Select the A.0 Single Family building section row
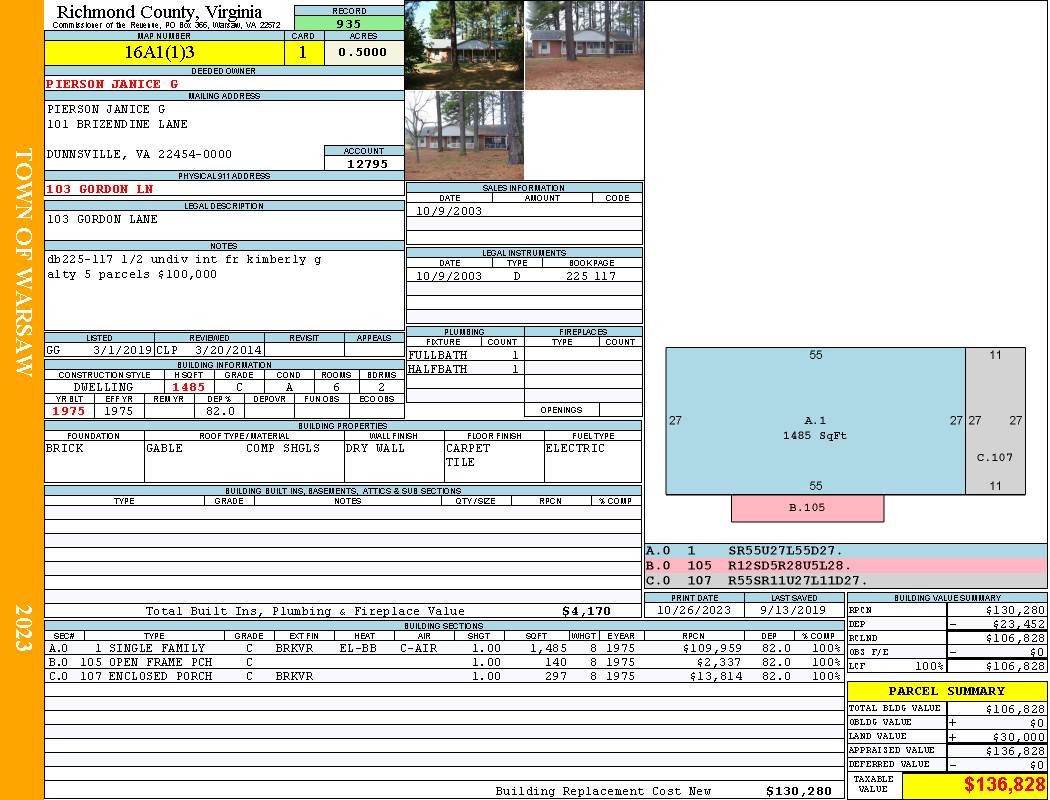 tap(444, 648)
